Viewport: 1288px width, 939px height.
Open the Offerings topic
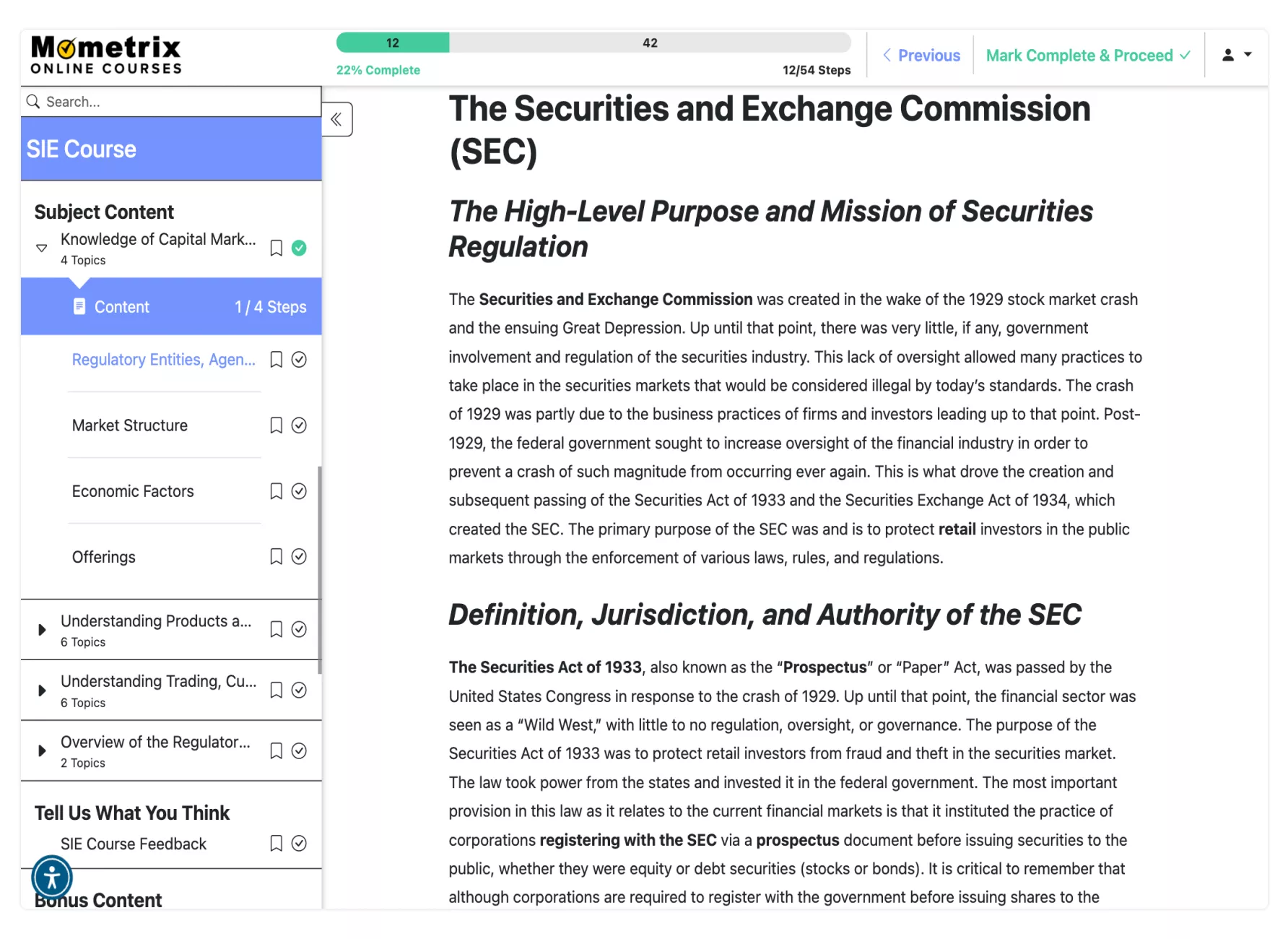104,557
